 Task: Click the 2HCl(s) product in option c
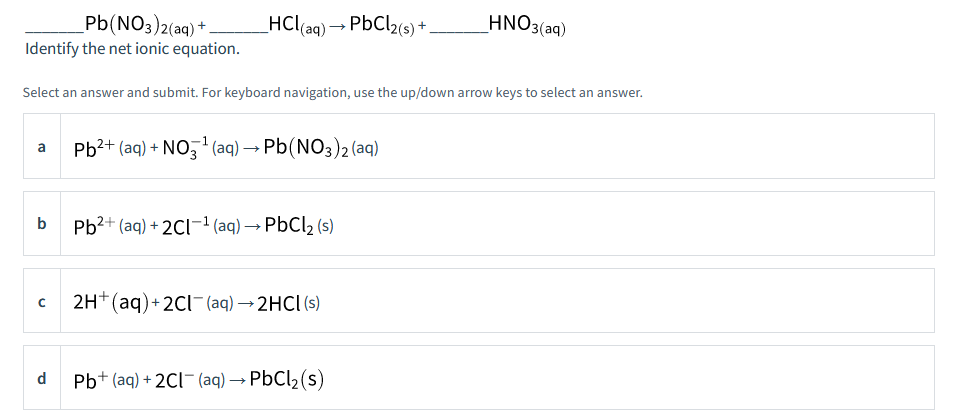(289, 303)
